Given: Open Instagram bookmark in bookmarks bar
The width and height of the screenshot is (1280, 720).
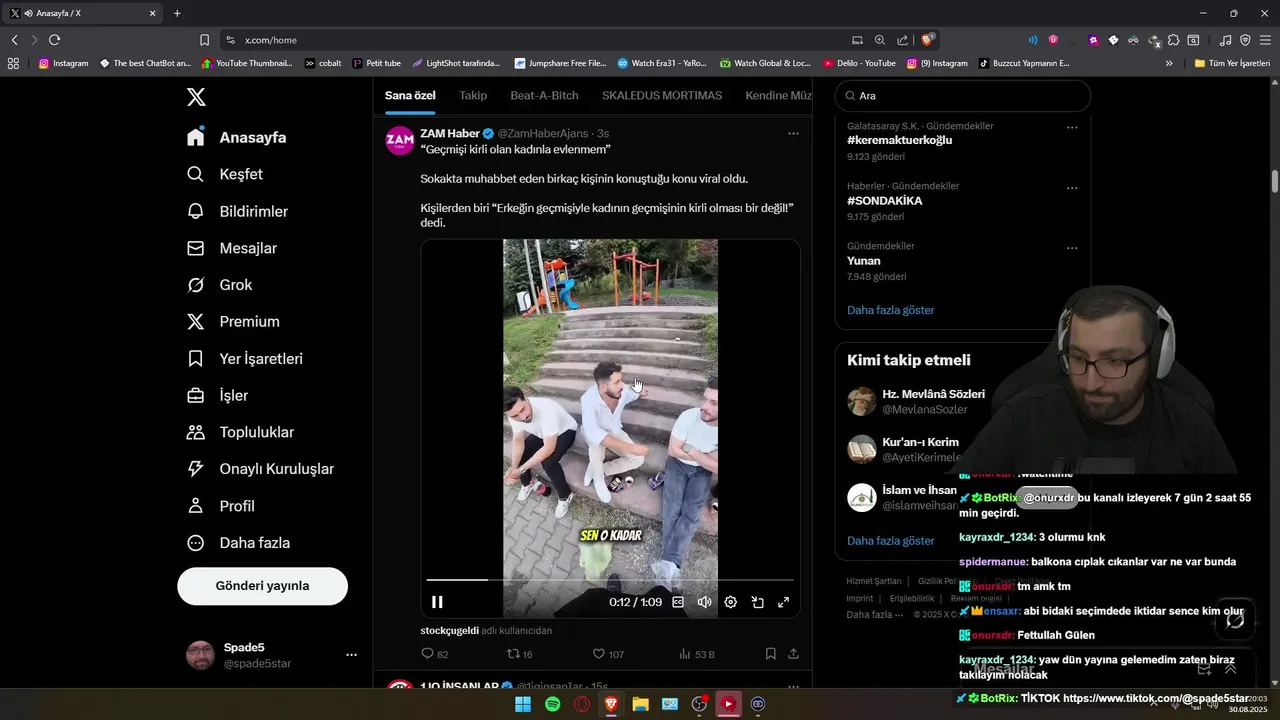Looking at the screenshot, I should [x=63, y=63].
